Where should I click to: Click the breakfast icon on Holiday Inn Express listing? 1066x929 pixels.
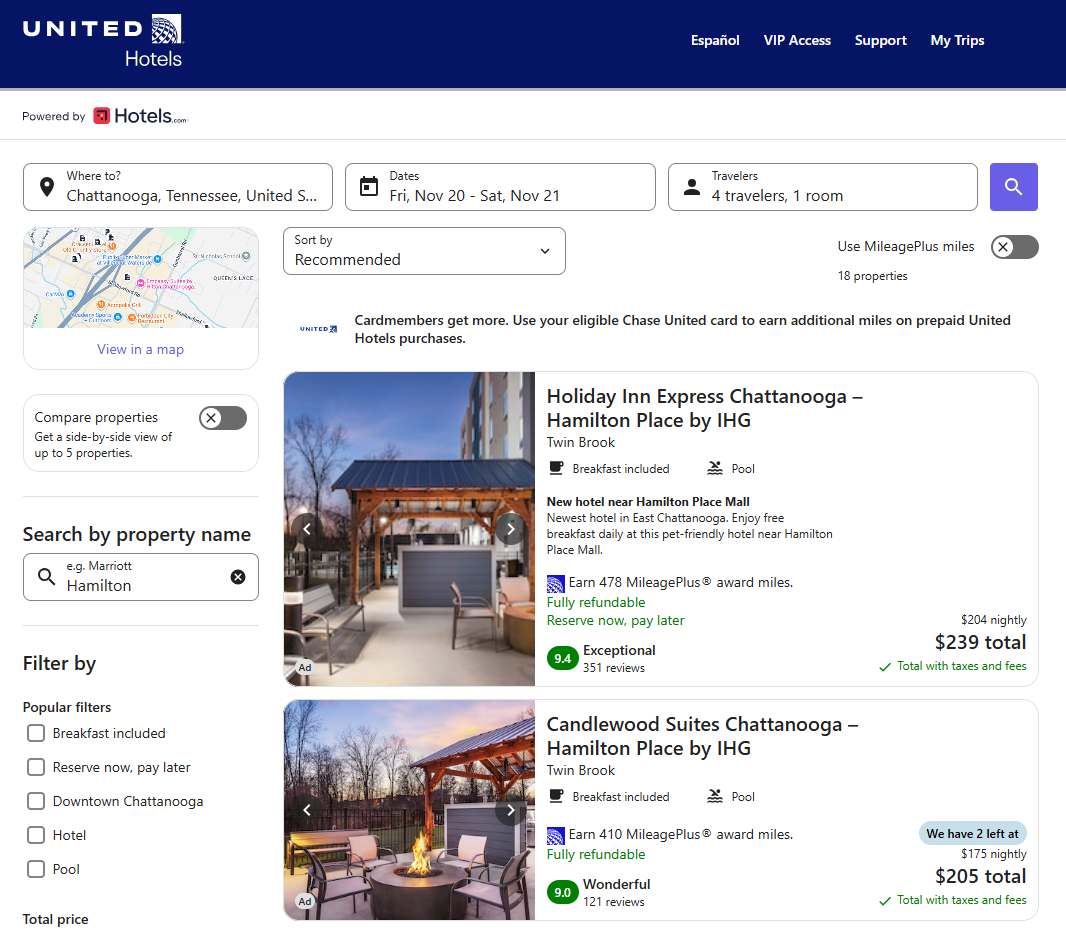[x=557, y=468]
